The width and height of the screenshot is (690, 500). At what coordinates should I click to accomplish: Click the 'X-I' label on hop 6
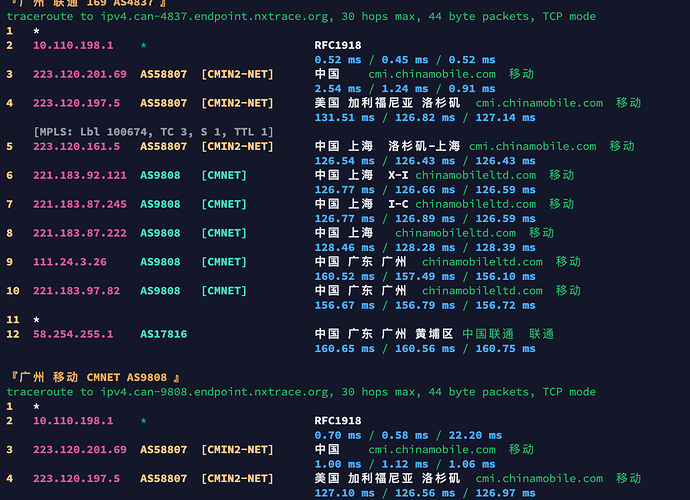coord(398,175)
